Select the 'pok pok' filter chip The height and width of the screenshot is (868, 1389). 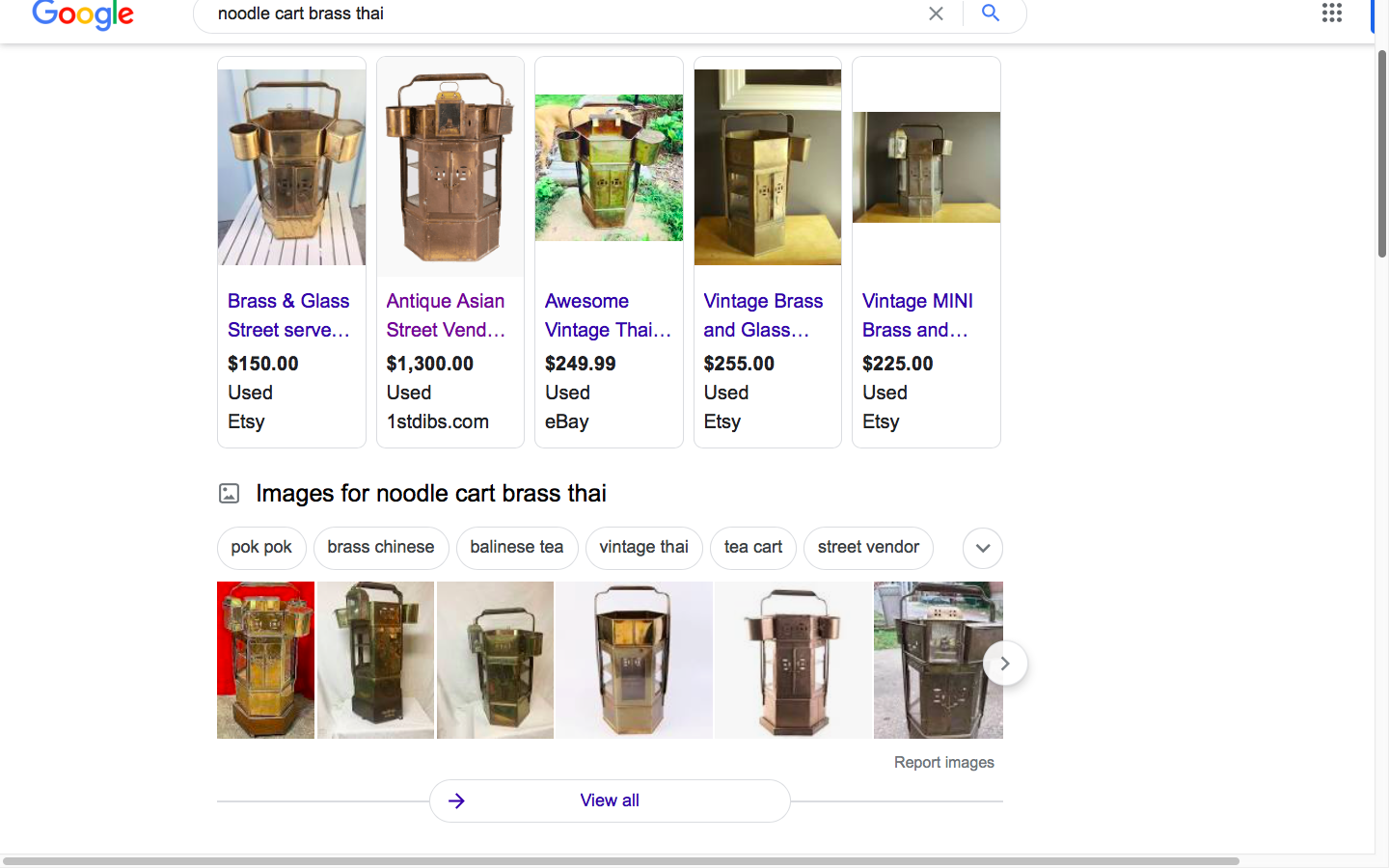[261, 547]
